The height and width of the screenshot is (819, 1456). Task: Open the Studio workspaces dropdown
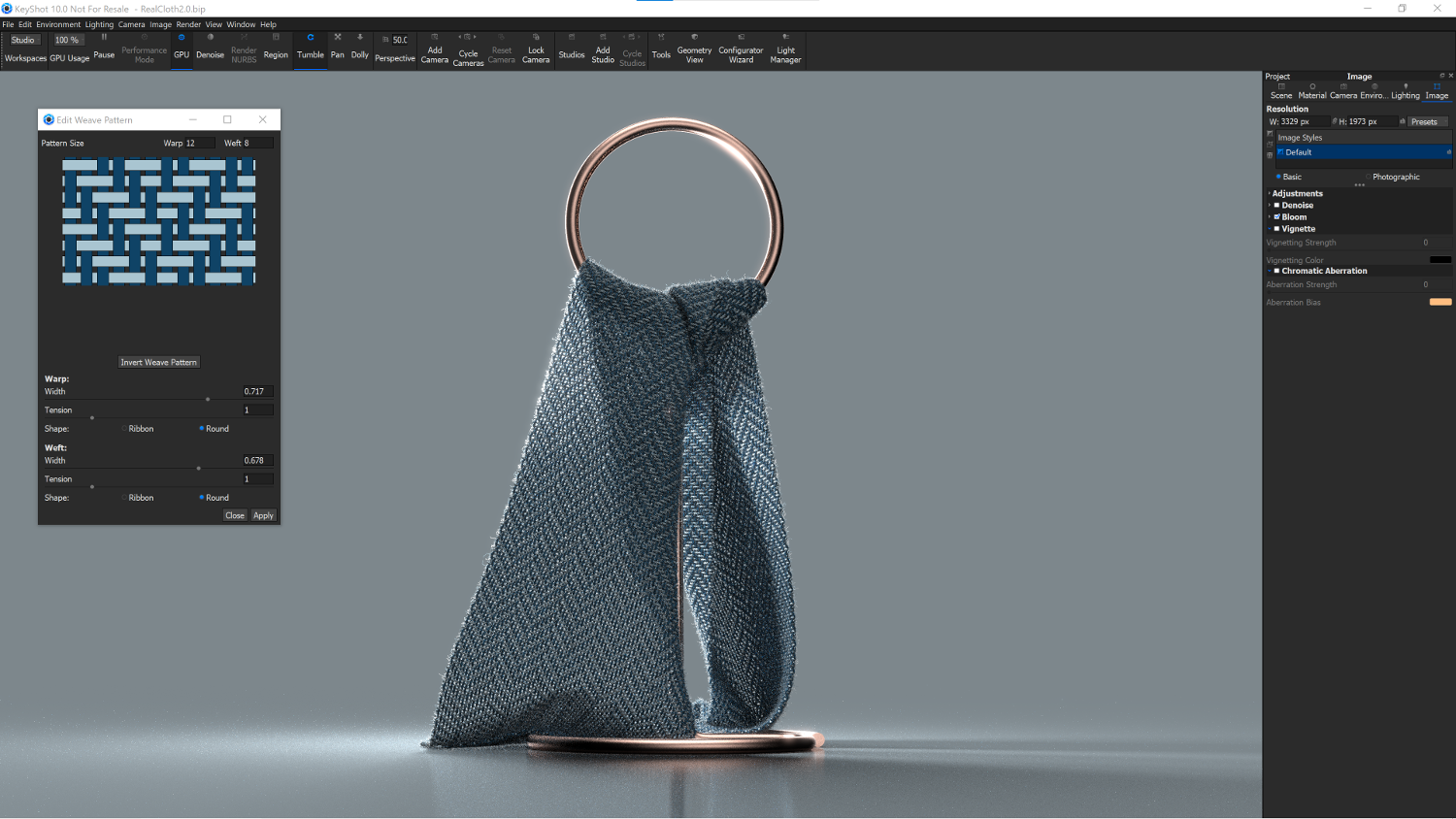[23, 40]
